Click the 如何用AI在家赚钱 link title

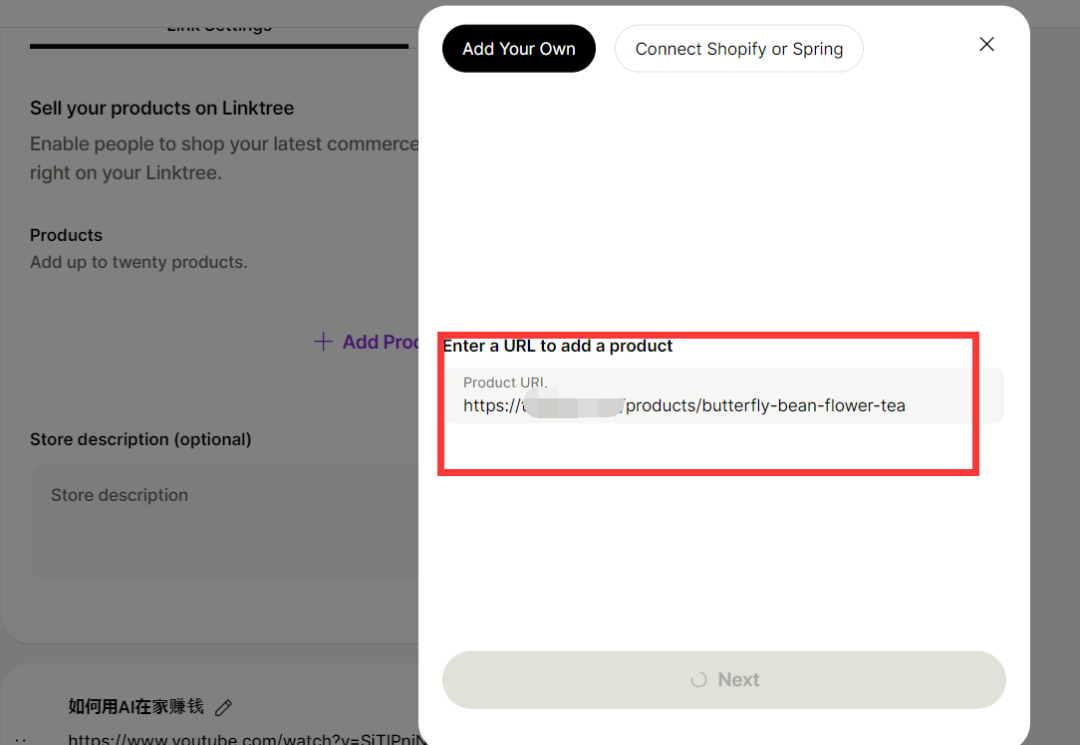[x=136, y=706]
